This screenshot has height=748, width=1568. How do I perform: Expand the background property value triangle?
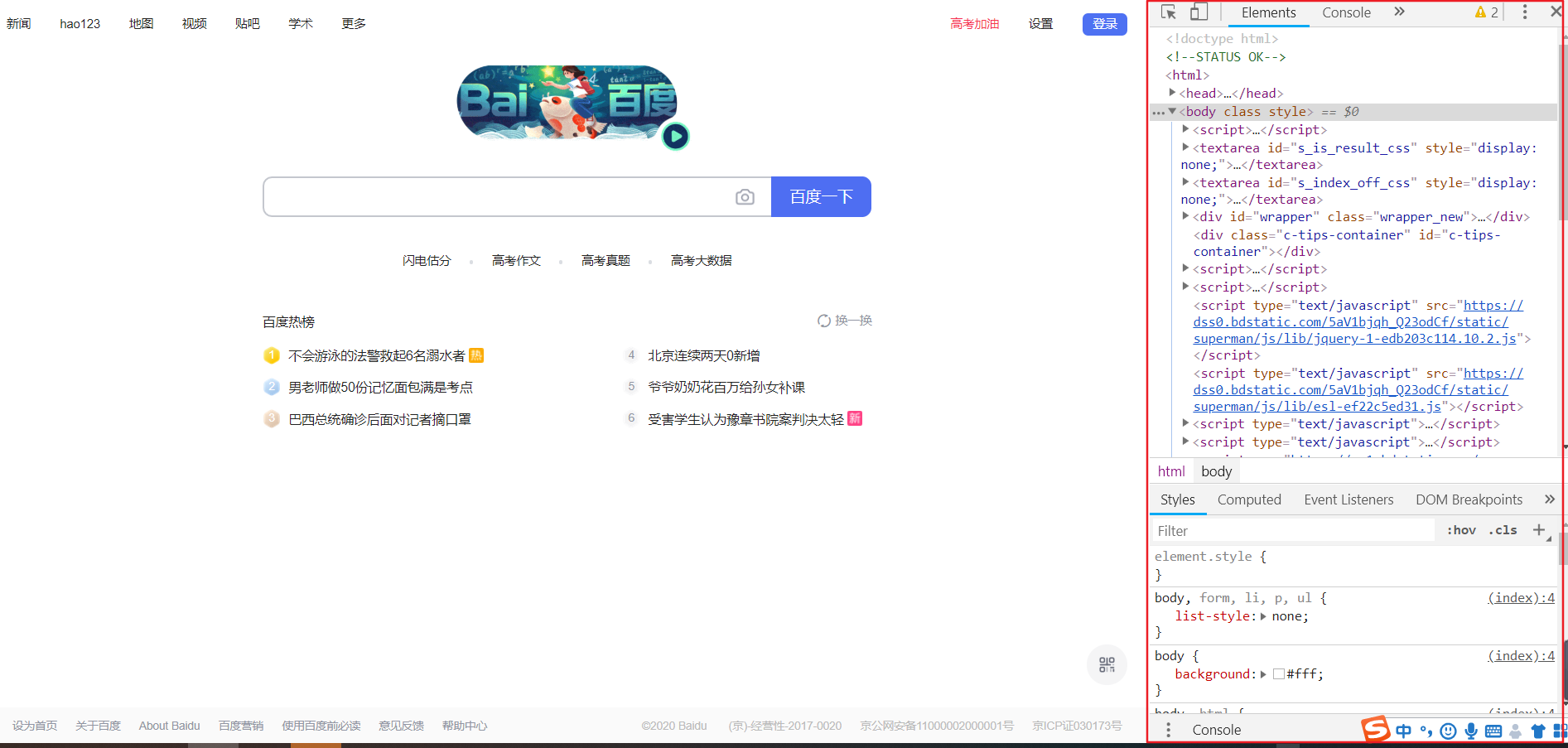point(1263,674)
